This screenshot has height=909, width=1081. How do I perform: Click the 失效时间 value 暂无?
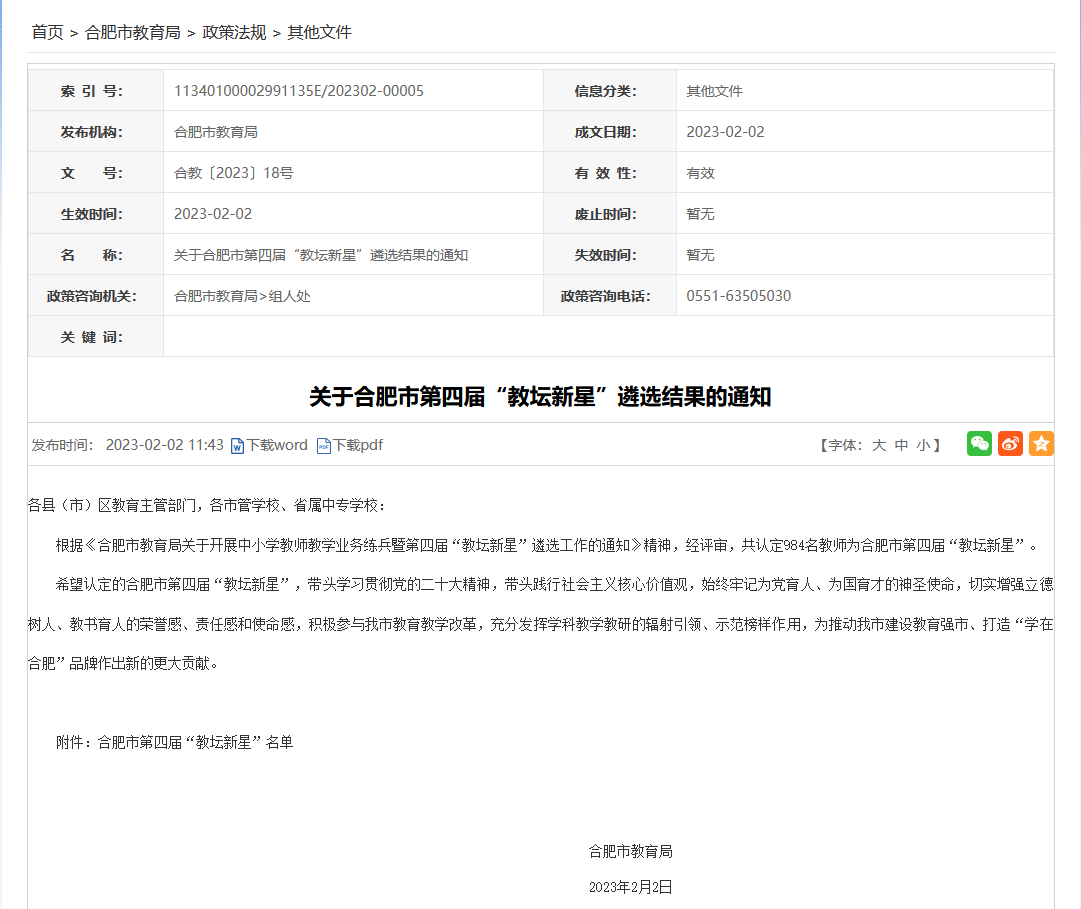coord(700,255)
